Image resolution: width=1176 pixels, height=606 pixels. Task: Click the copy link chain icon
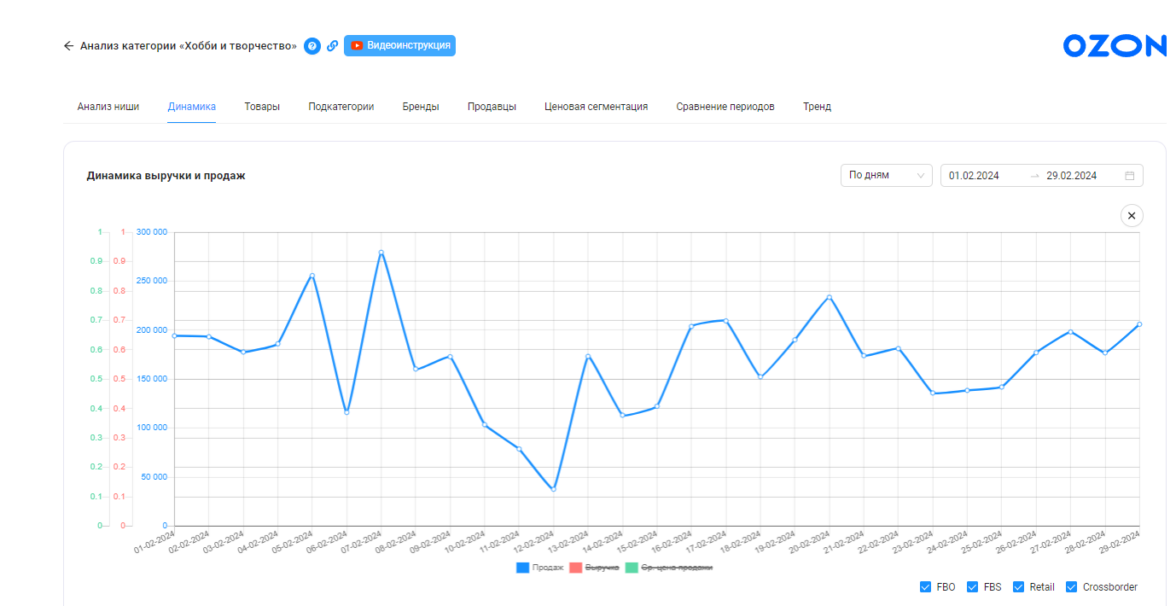point(333,46)
